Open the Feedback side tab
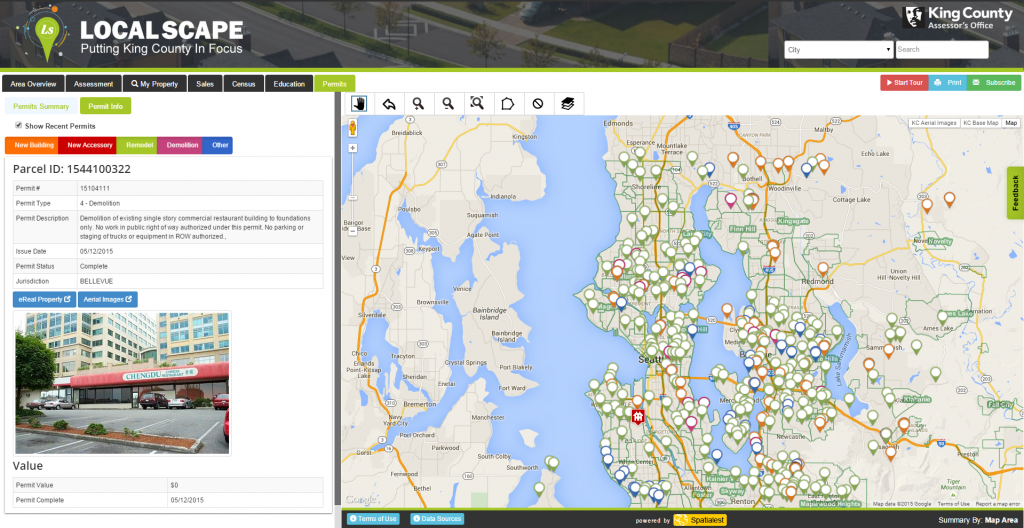1024x528 pixels. pos(1016,193)
